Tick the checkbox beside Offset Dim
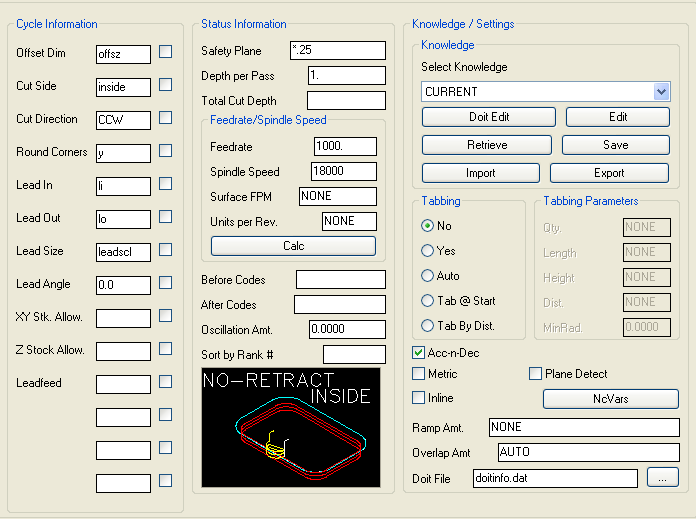This screenshot has width=696, height=519. tap(166, 52)
